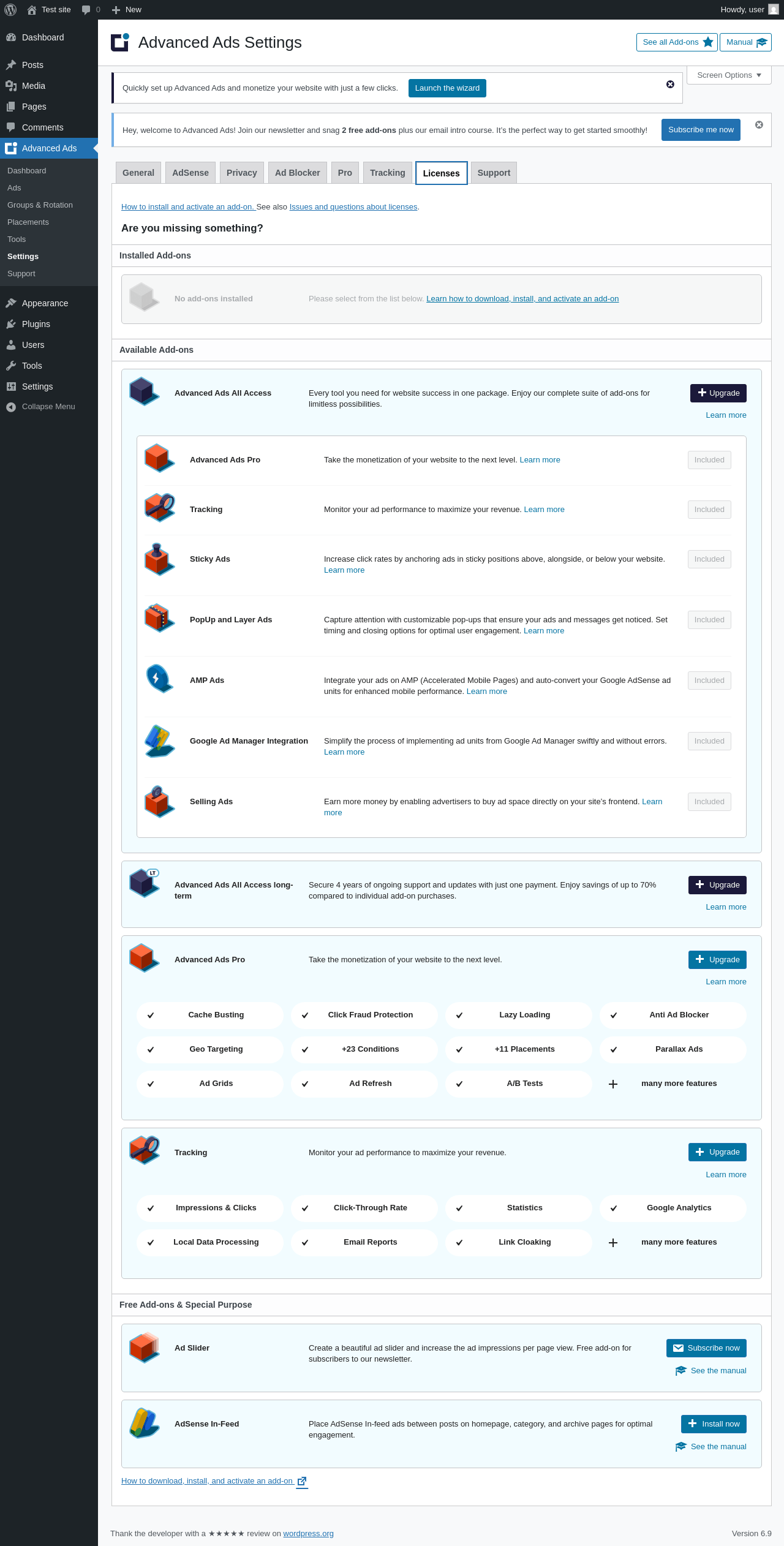The image size is (784, 1546).
Task: Click the external link icon after download guide
Action: 302,1481
